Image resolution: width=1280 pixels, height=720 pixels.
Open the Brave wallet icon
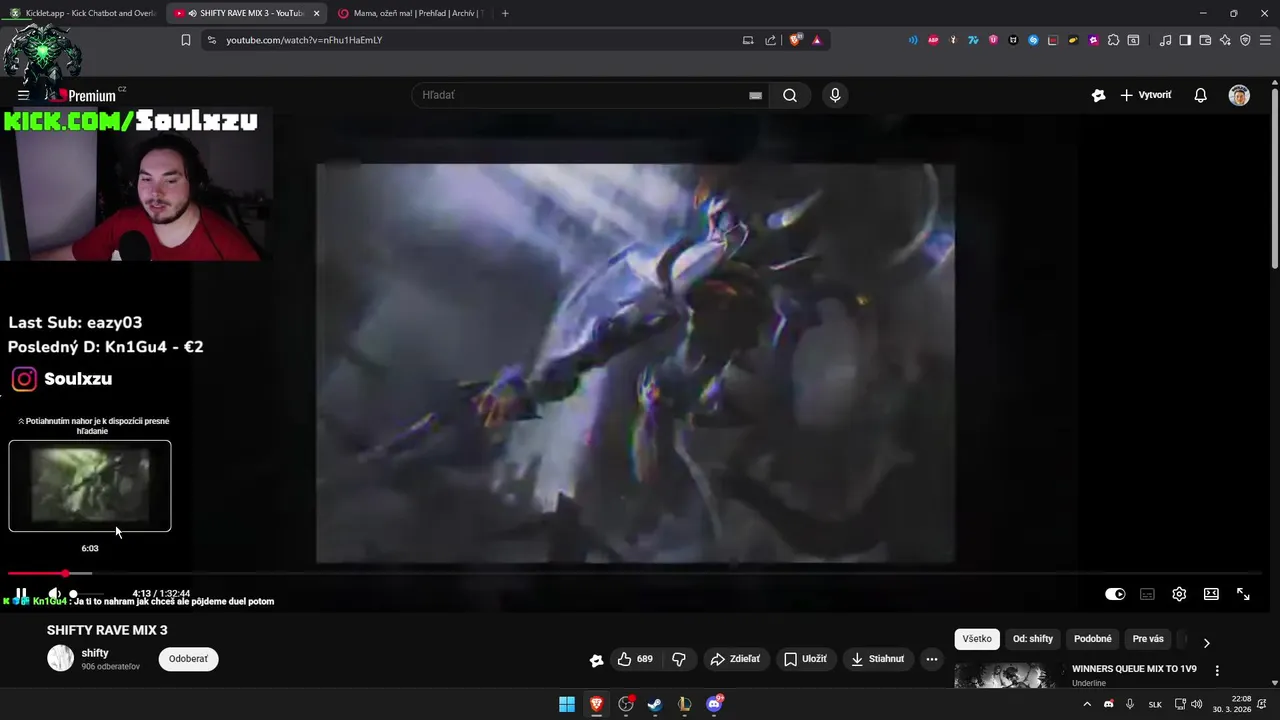(x=1205, y=40)
